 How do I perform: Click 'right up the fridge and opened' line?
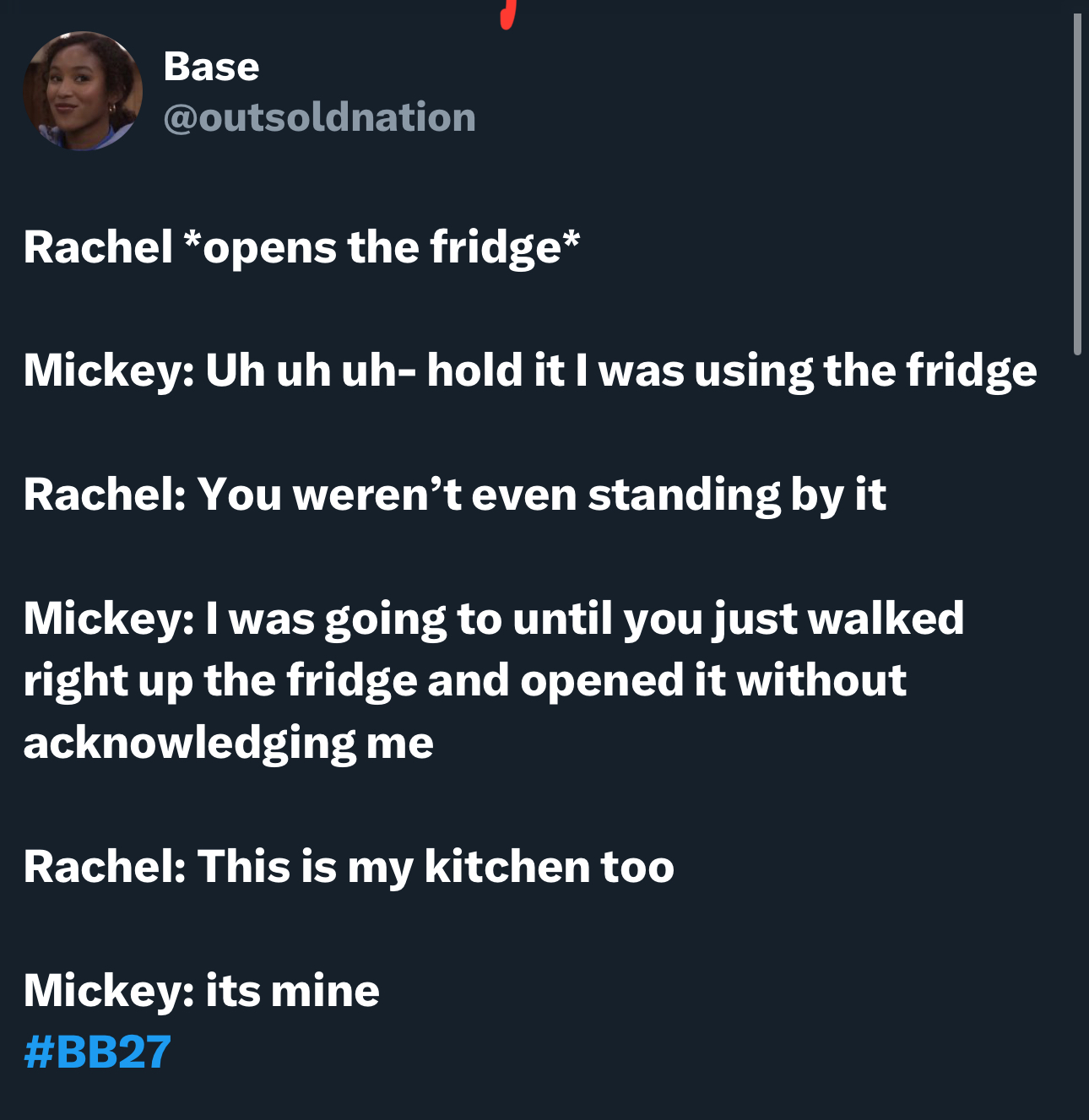click(x=465, y=680)
